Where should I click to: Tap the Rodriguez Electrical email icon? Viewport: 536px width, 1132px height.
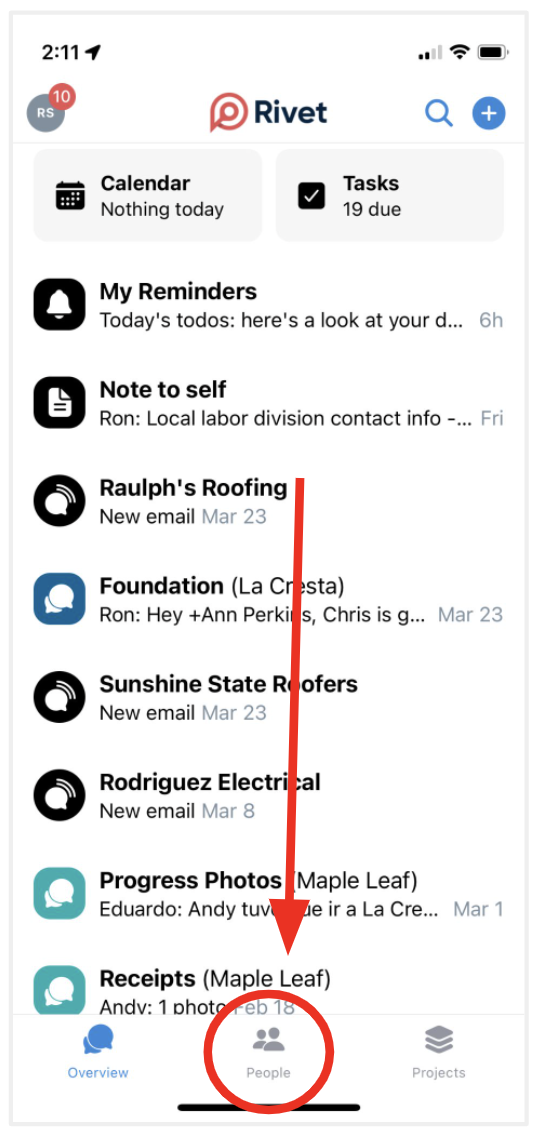[59, 795]
